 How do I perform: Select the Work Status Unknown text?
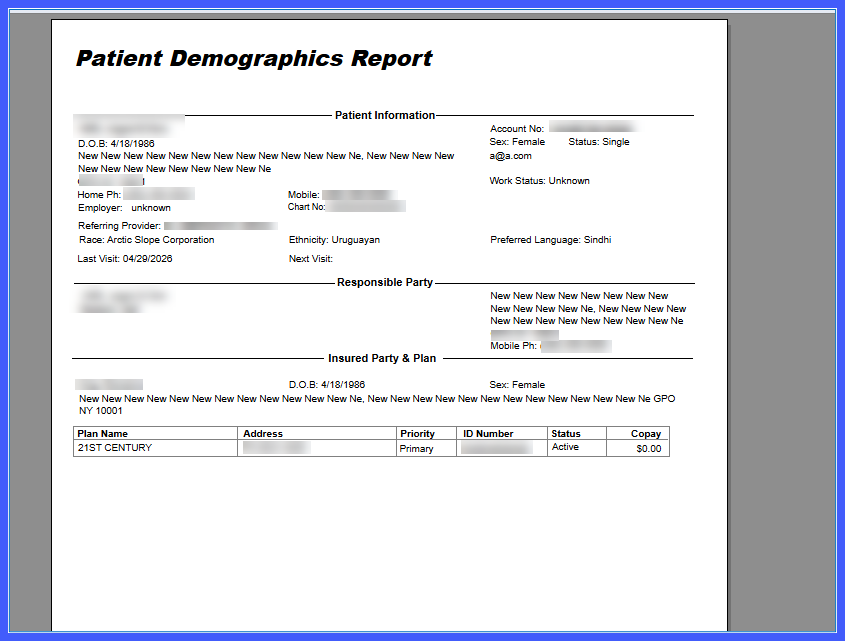pyautogui.click(x=539, y=181)
